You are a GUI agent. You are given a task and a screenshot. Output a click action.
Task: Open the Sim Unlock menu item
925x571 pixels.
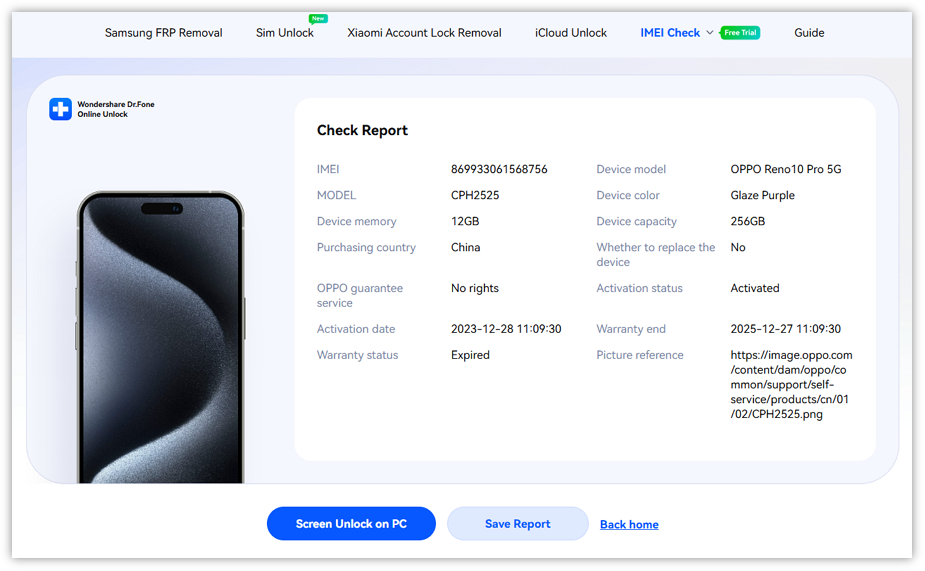[284, 33]
